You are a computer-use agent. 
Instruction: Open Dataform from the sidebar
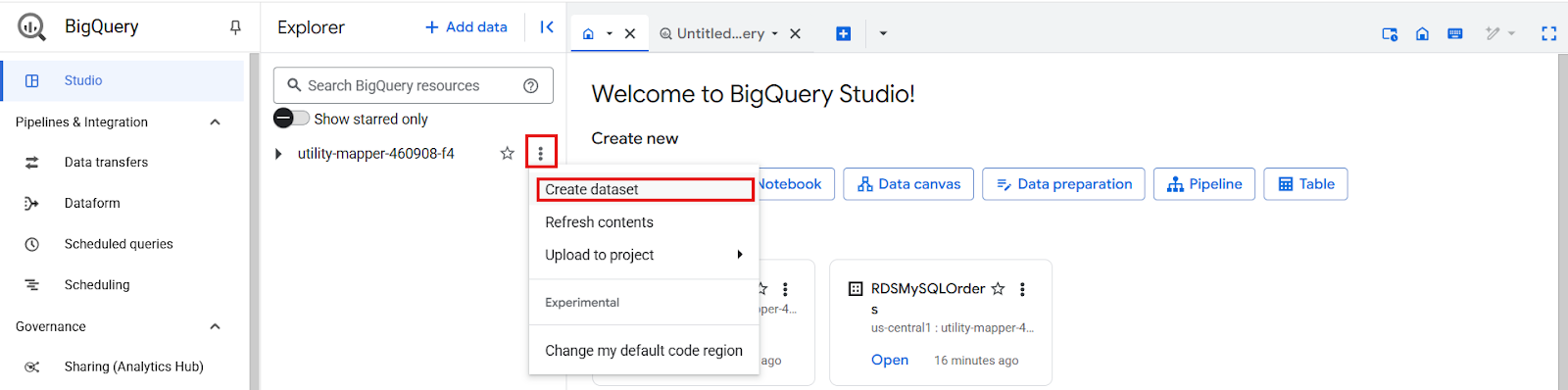coord(92,203)
